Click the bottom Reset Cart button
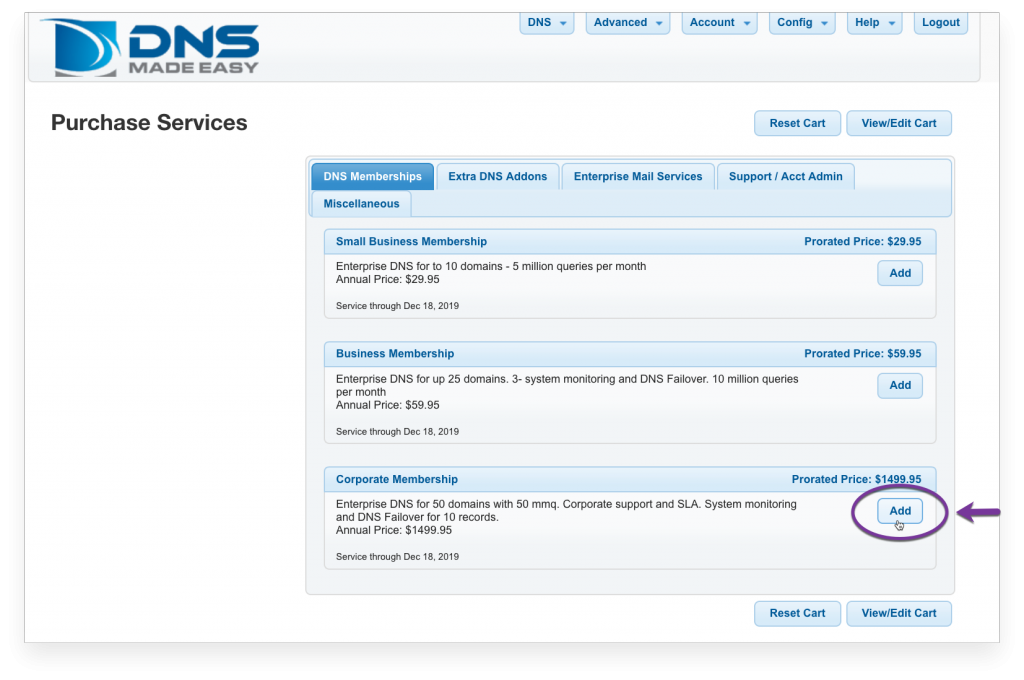Screen dimensions: 1024x680 797,613
